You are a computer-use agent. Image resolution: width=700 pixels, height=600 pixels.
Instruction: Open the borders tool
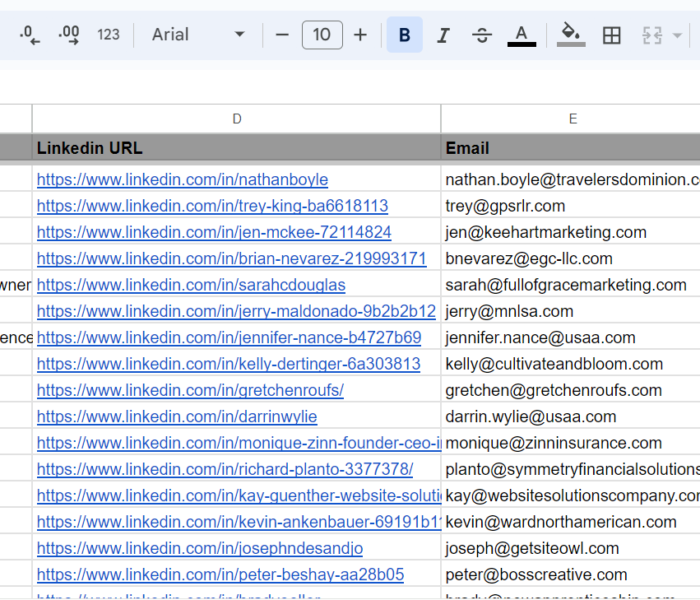(611, 35)
